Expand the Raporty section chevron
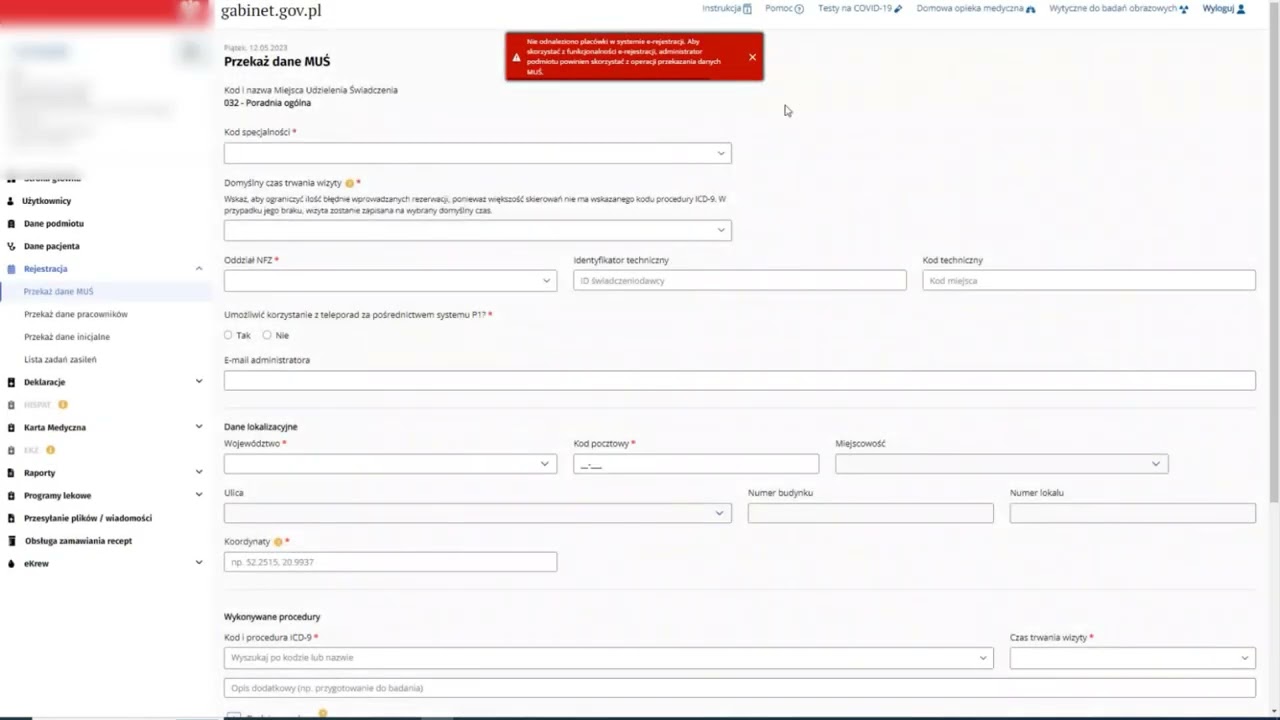1280x720 pixels. tap(199, 473)
